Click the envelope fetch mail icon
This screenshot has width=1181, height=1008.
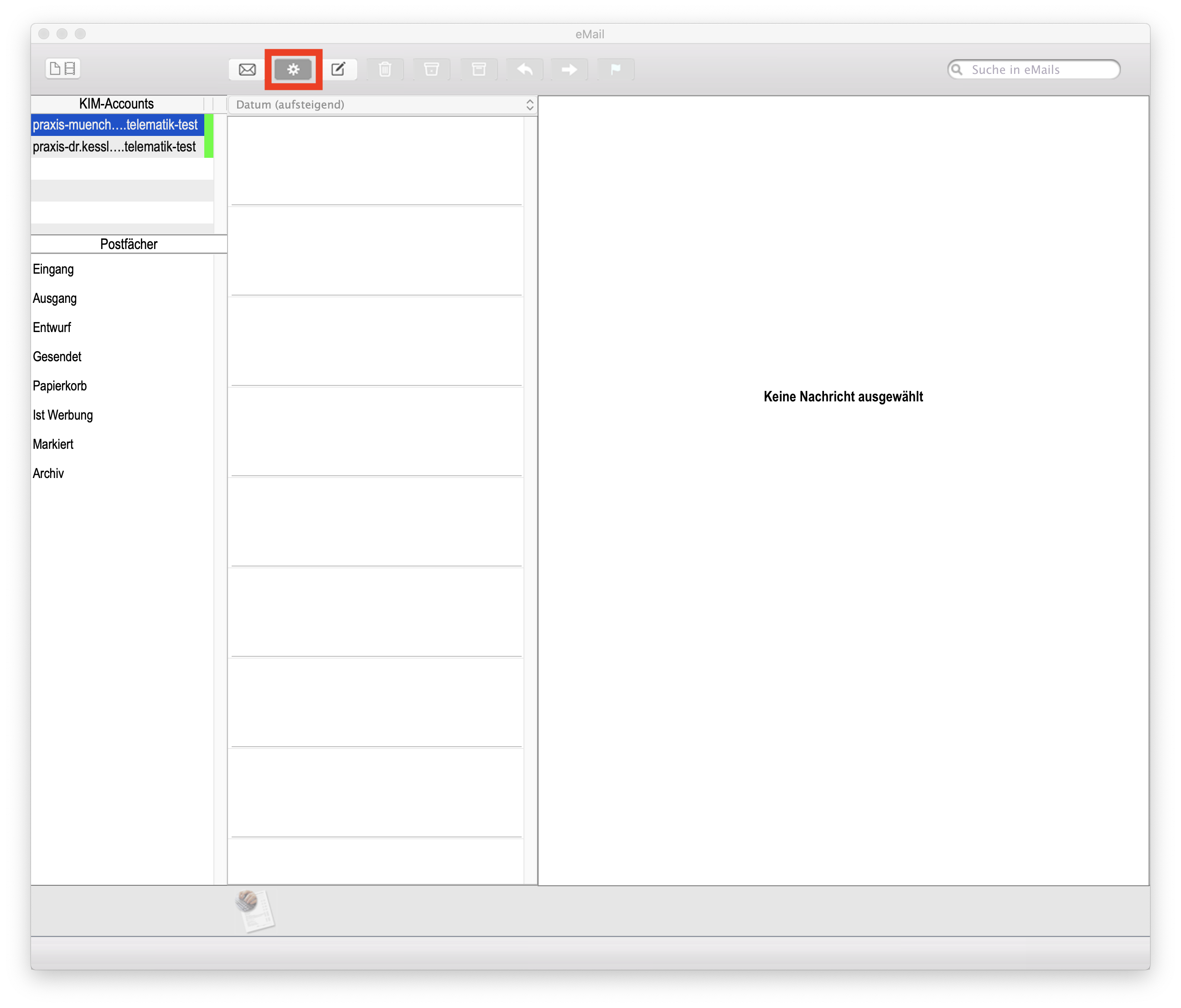pyautogui.click(x=247, y=69)
